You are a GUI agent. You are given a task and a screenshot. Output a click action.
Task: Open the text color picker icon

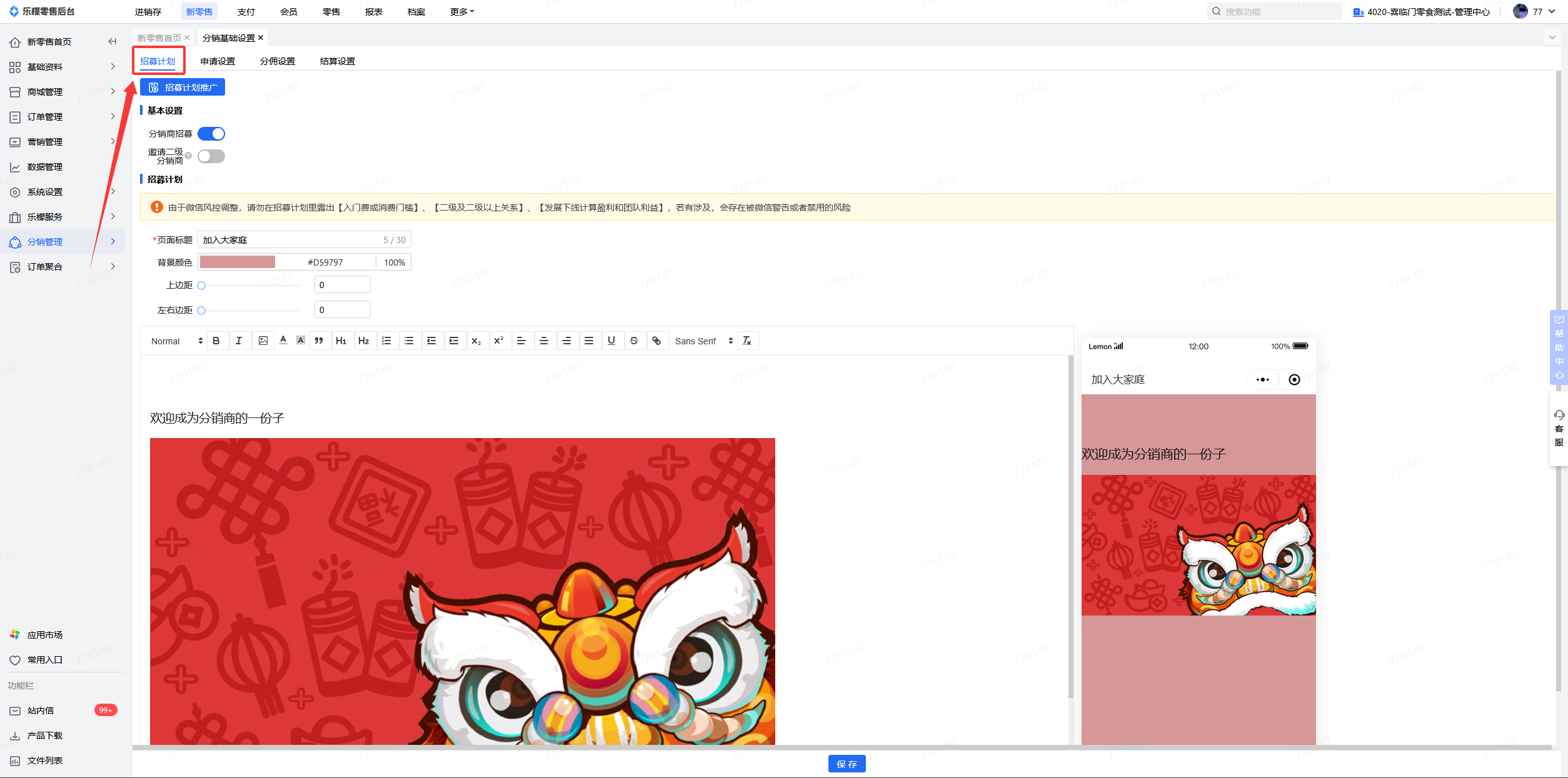(283, 341)
